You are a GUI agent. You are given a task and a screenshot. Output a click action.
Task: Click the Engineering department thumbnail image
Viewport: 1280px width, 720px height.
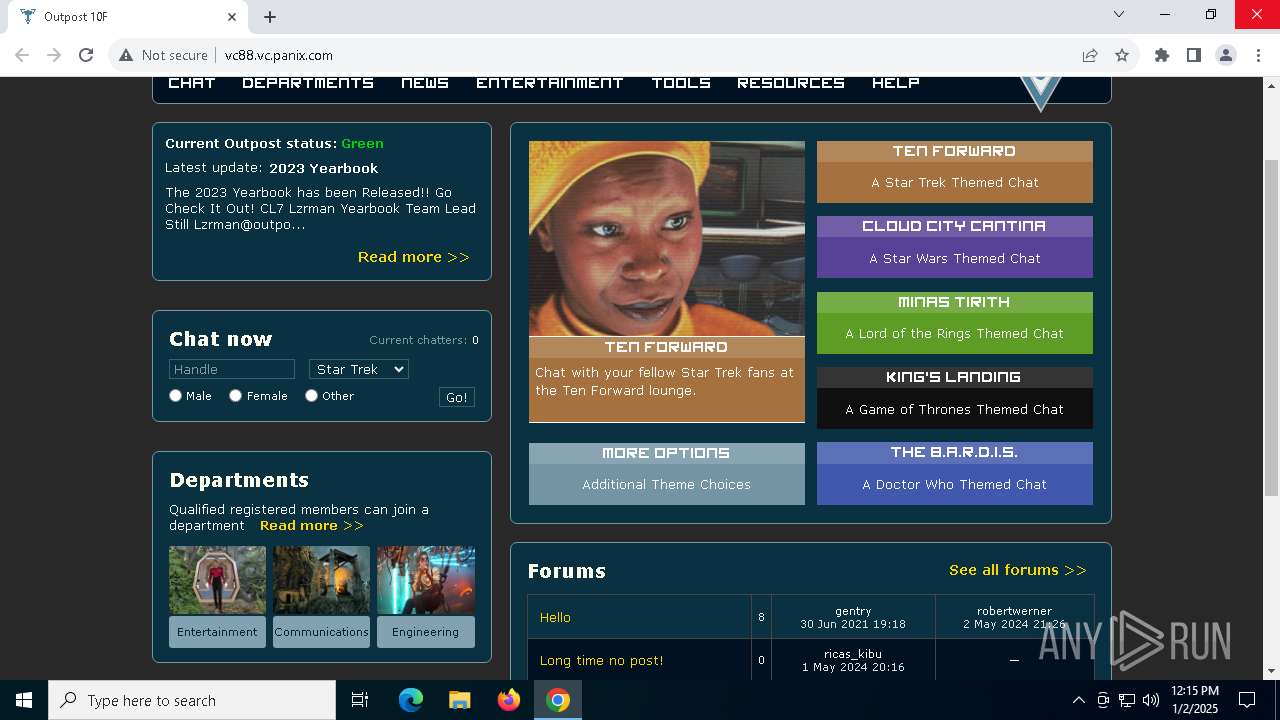(426, 580)
